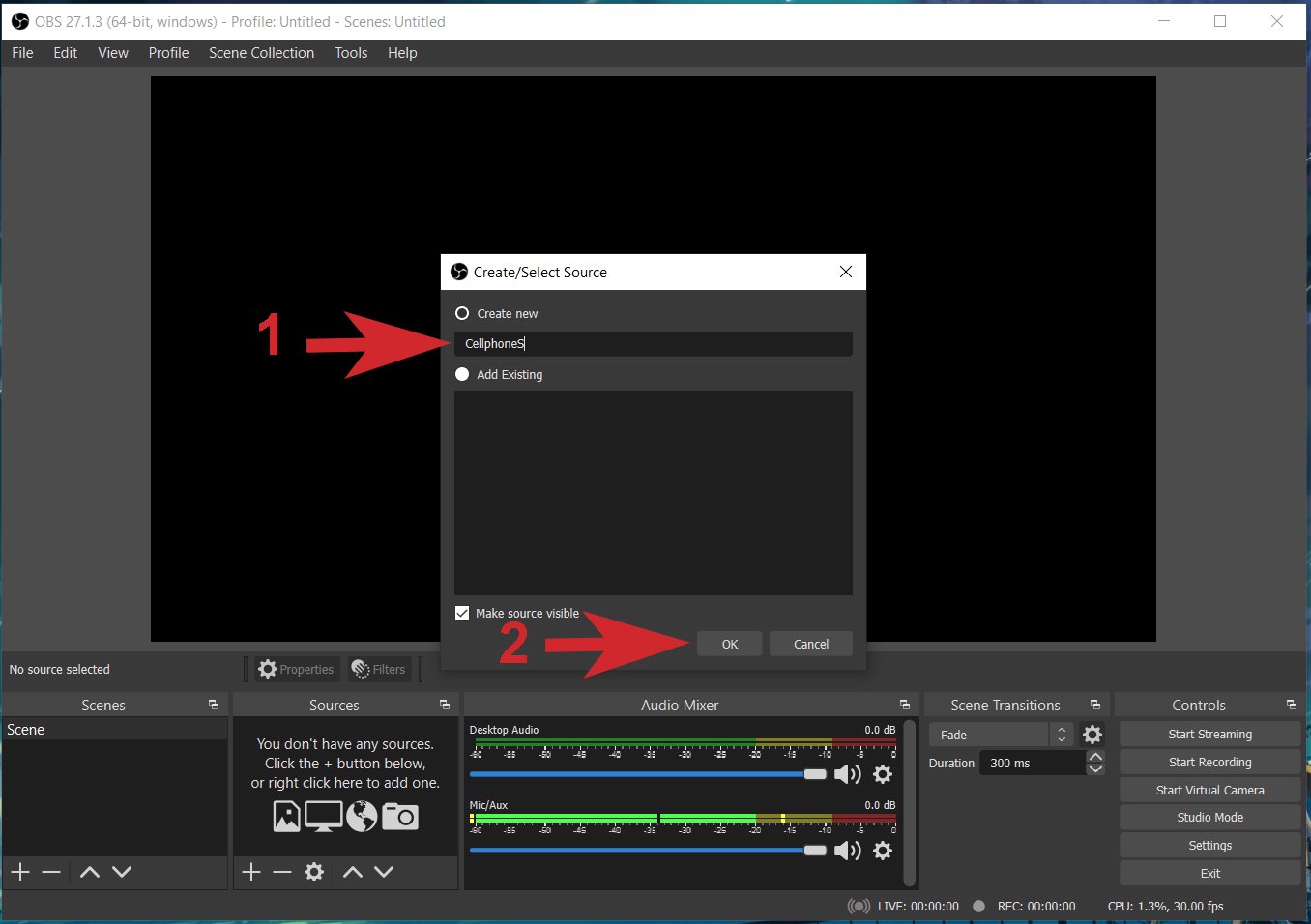Increase transition Duration with the up stepper
This screenshot has width=1311, height=924.
click(1095, 757)
